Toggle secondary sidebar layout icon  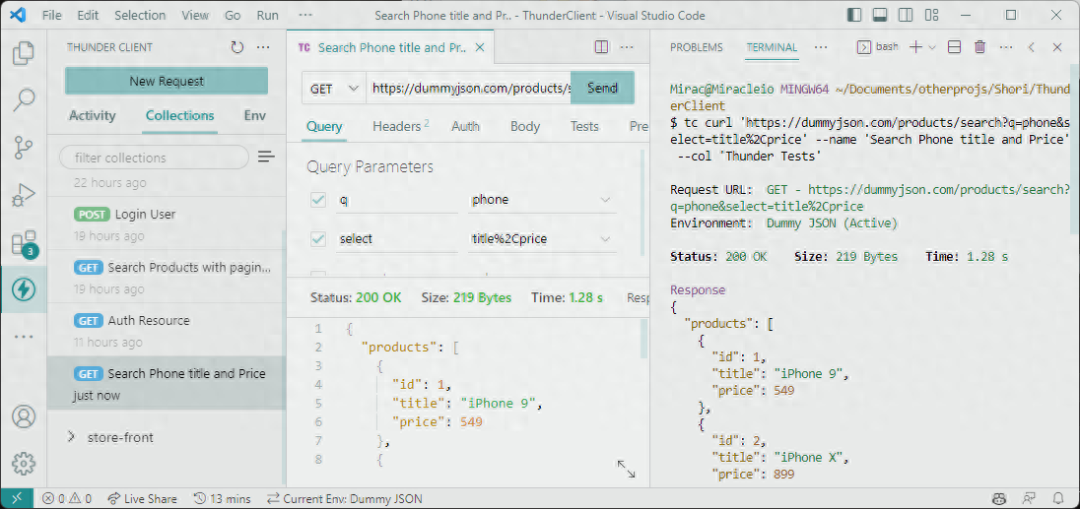906,14
